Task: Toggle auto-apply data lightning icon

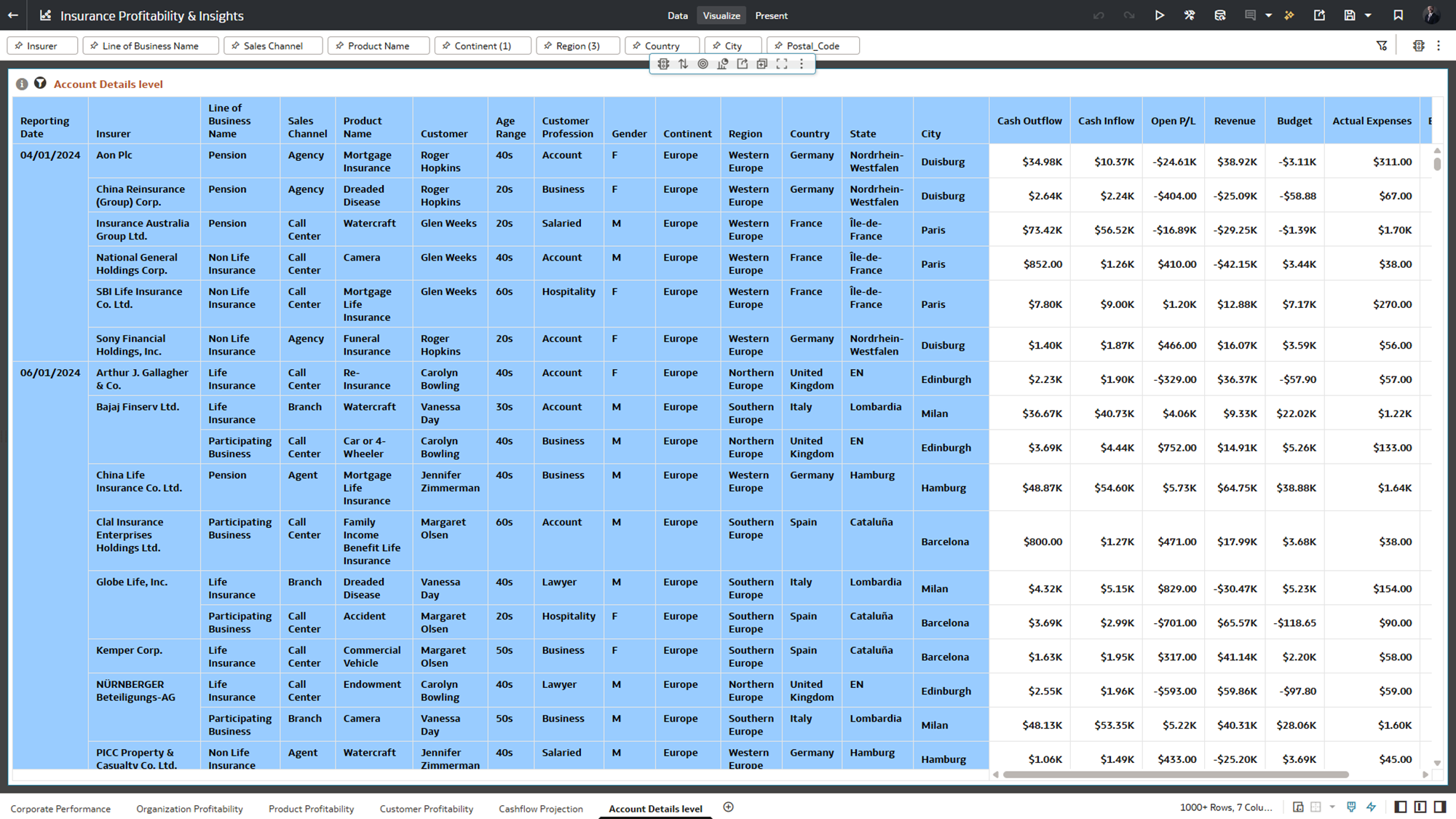Action: pyautogui.click(x=1372, y=807)
